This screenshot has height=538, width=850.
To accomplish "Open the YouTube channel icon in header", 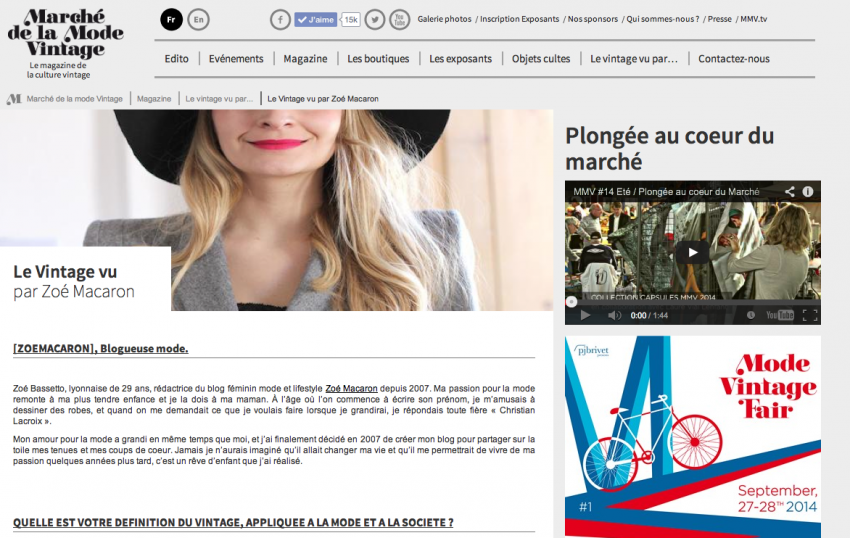I will 400,20.
